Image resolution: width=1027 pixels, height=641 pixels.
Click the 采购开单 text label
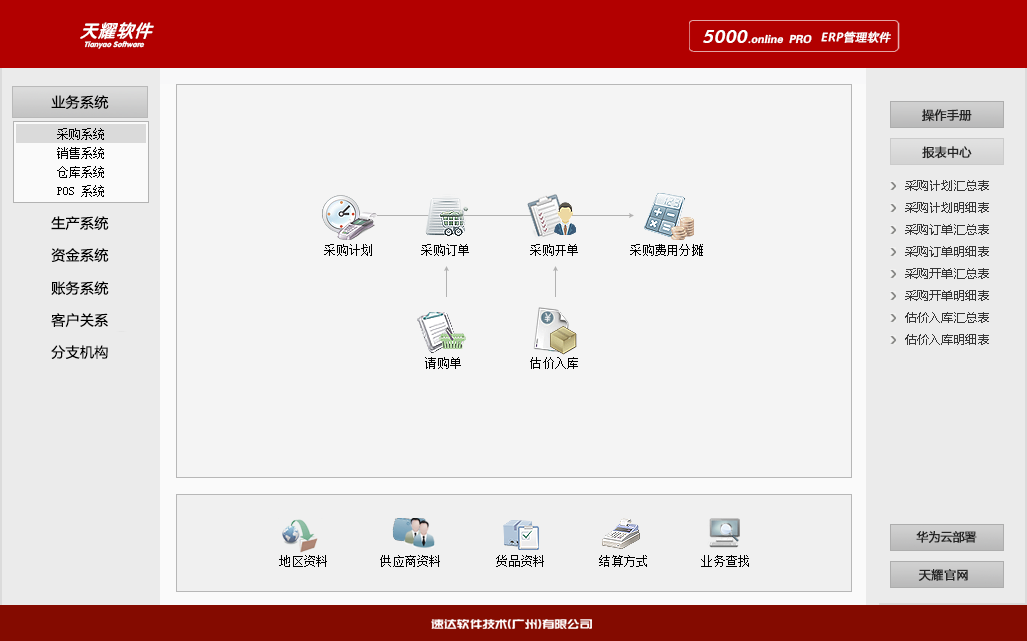[553, 250]
